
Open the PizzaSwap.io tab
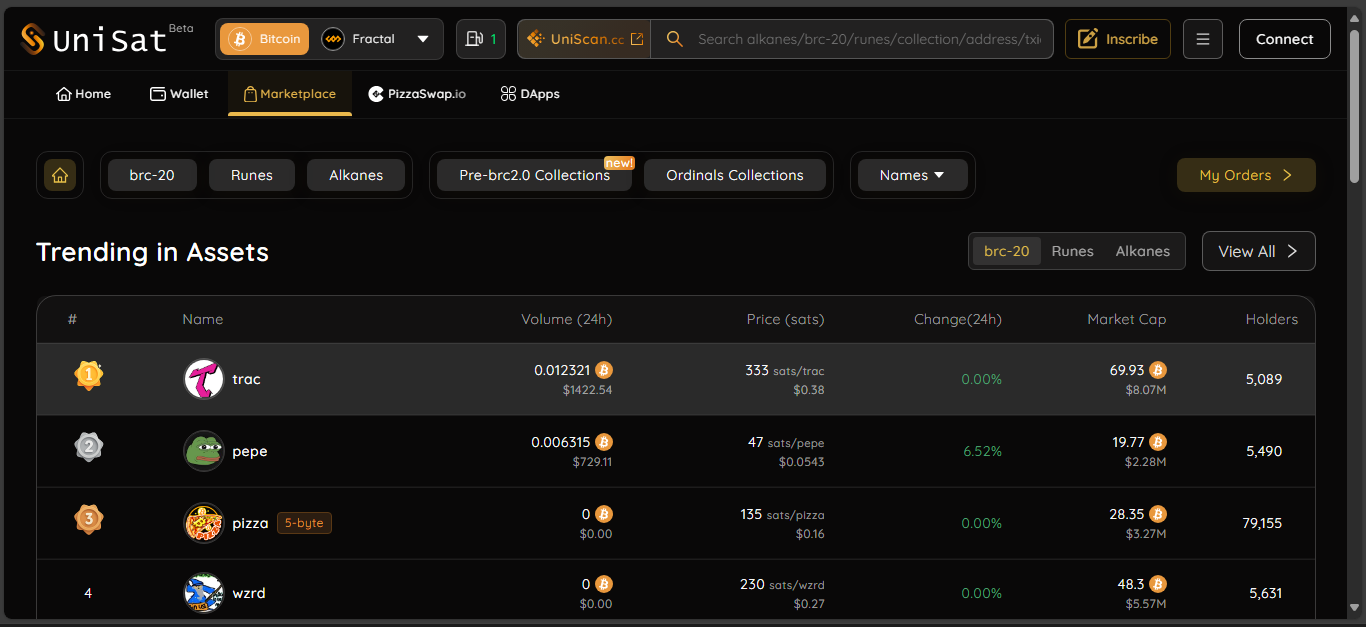pos(417,94)
